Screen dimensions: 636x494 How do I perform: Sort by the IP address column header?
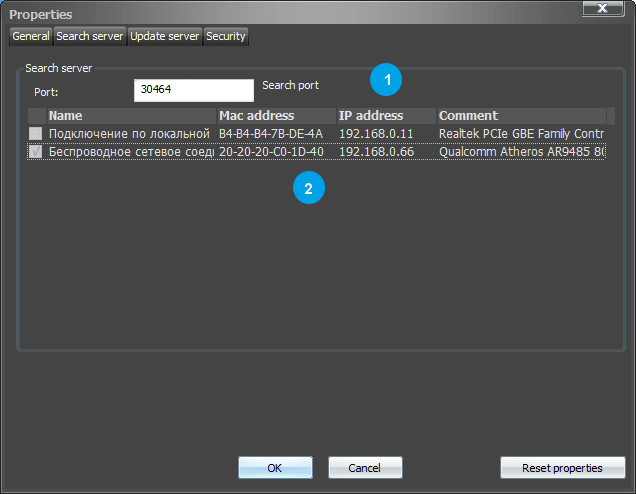pyautogui.click(x=387, y=116)
